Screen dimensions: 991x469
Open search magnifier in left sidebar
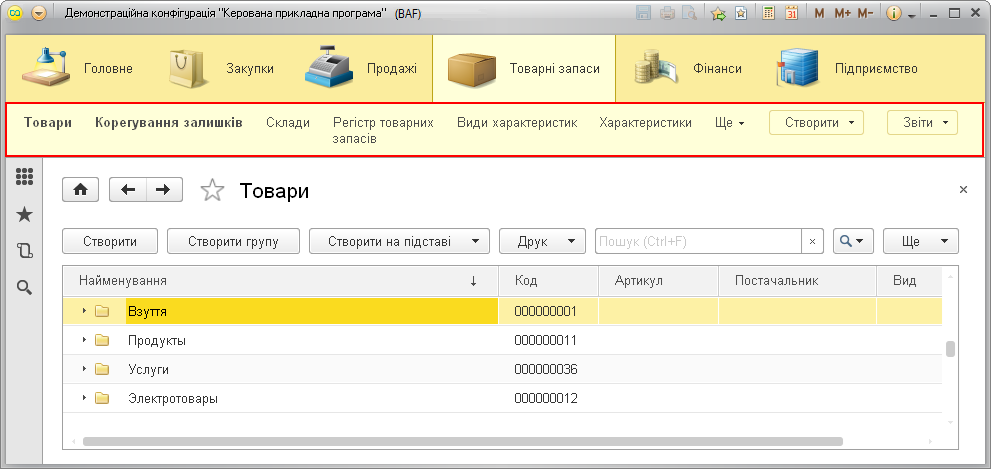[x=24, y=288]
